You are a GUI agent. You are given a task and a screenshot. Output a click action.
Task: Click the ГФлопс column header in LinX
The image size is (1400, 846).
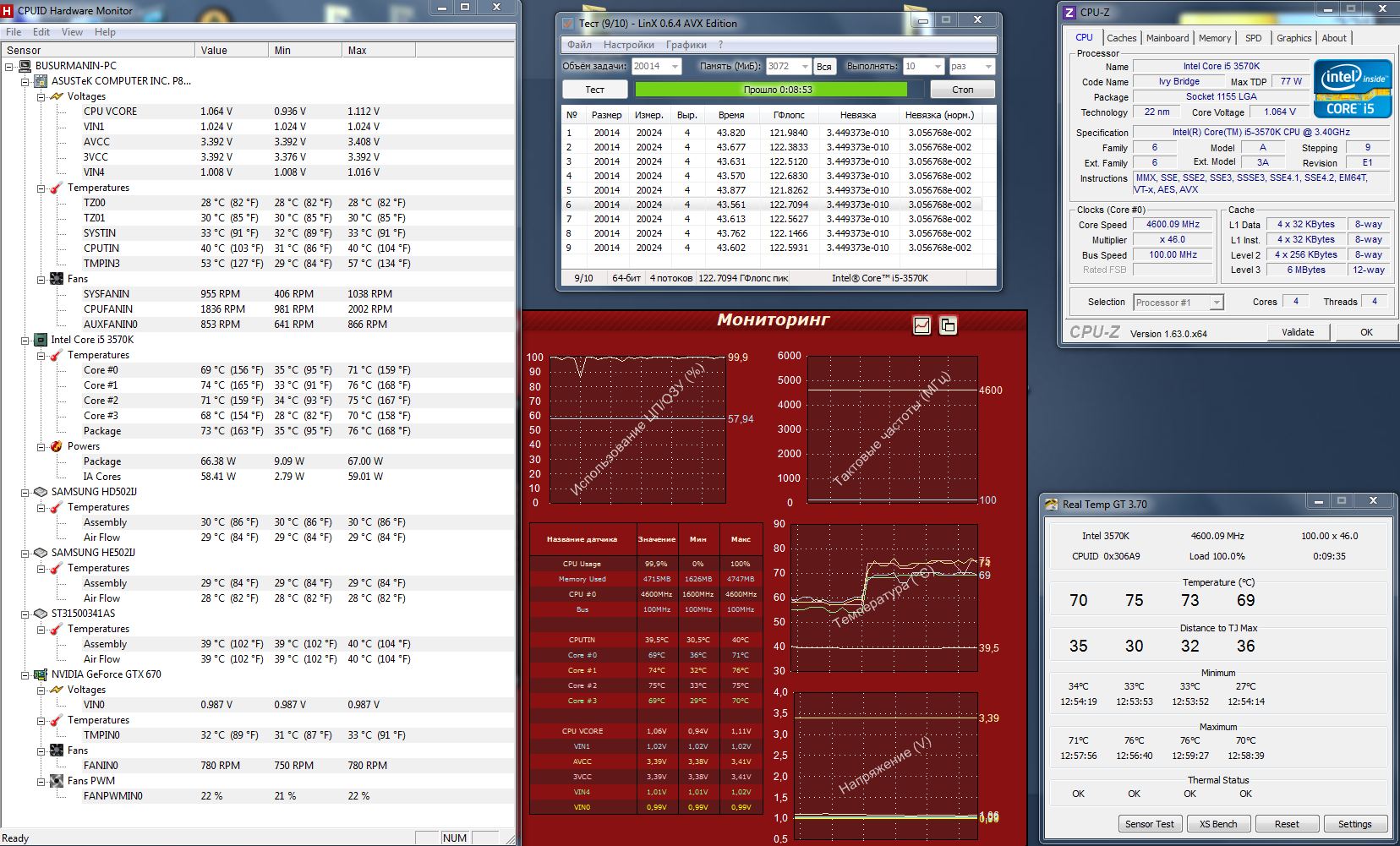click(789, 115)
